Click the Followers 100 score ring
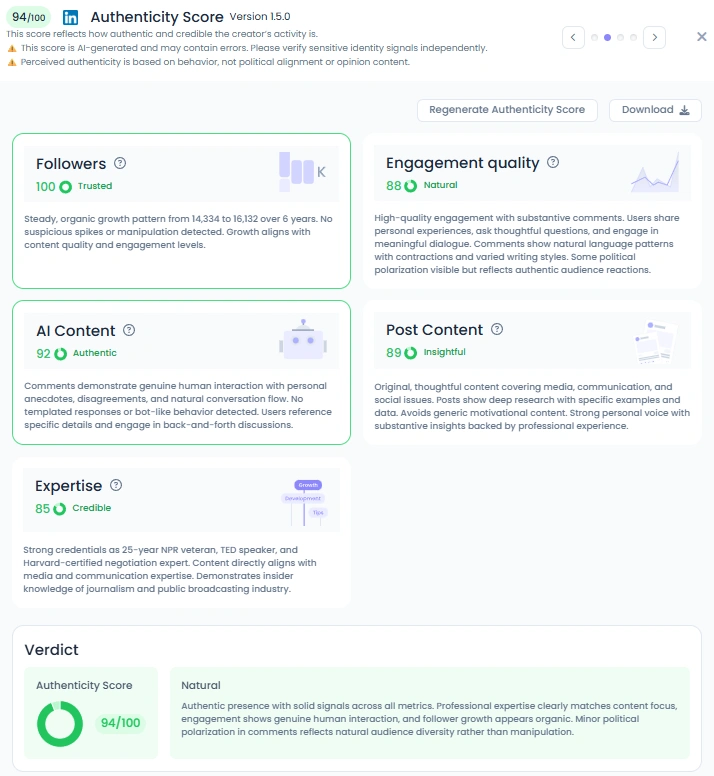The image size is (714, 776). click(65, 187)
